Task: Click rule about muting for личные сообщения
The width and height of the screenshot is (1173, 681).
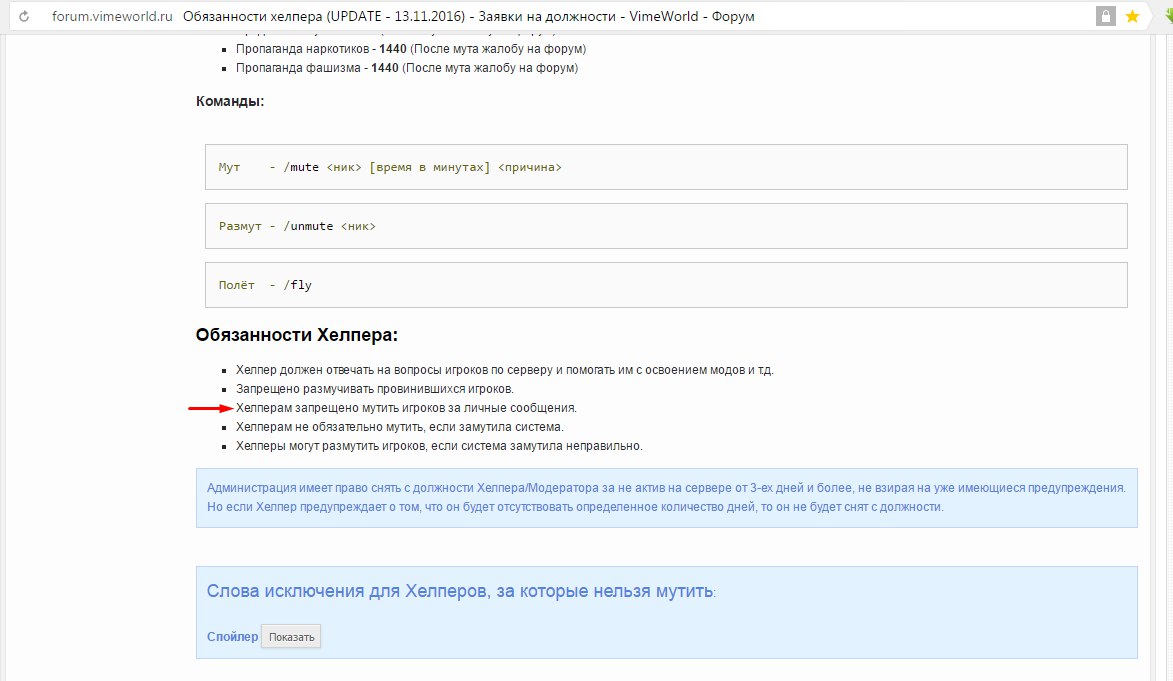Action: pyautogui.click(x=406, y=408)
